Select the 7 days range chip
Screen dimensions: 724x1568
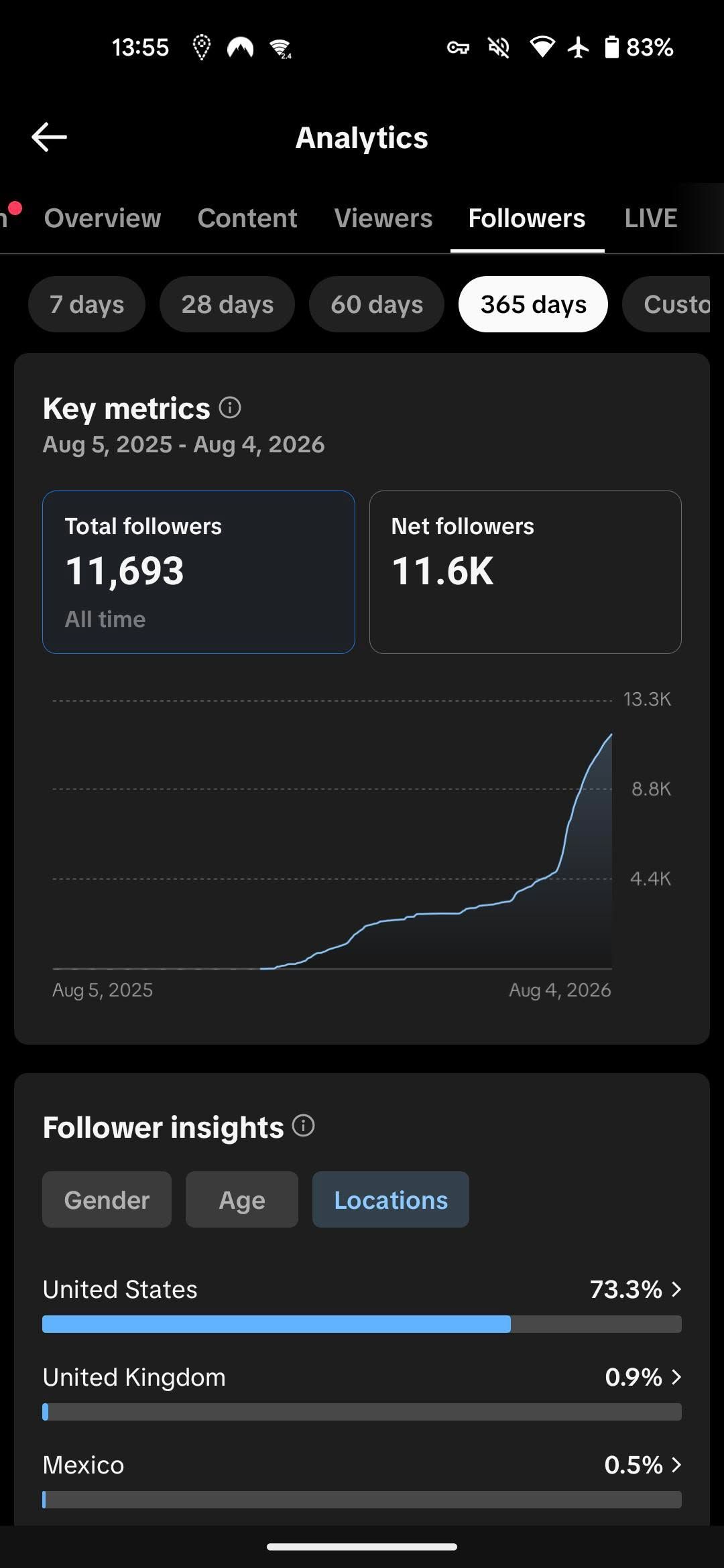coord(86,304)
